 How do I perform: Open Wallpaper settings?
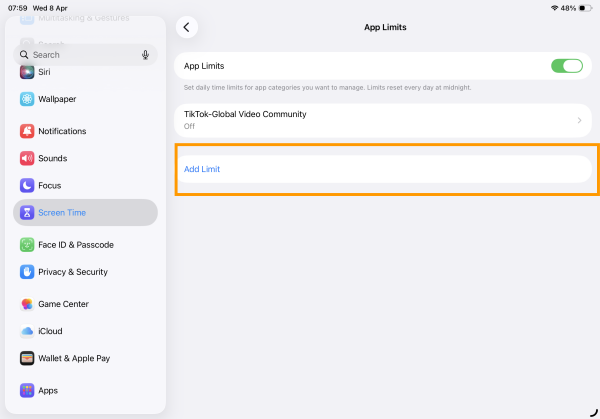[85, 99]
